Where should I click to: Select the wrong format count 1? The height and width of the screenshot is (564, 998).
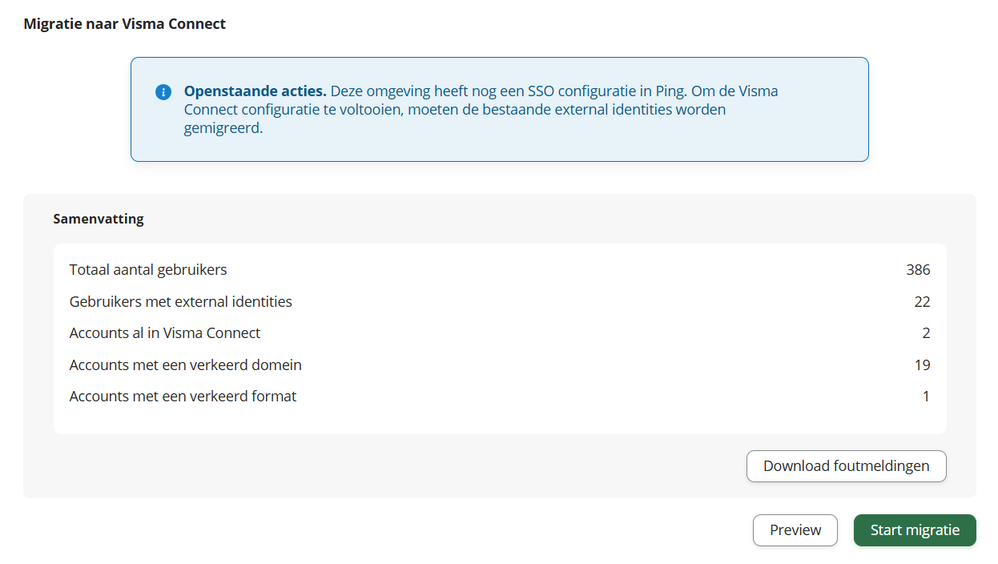pos(926,396)
